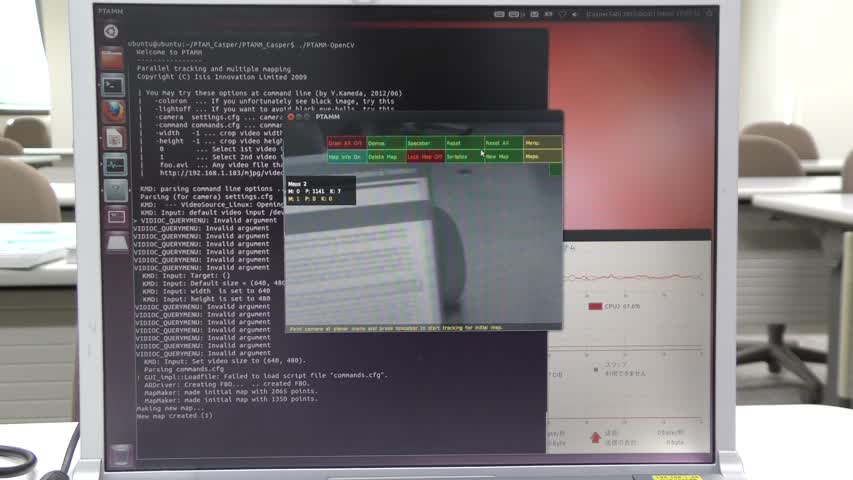Click the map info overlay showing Maps 2
Viewport: 853px width, 480px height.
[x=321, y=191]
